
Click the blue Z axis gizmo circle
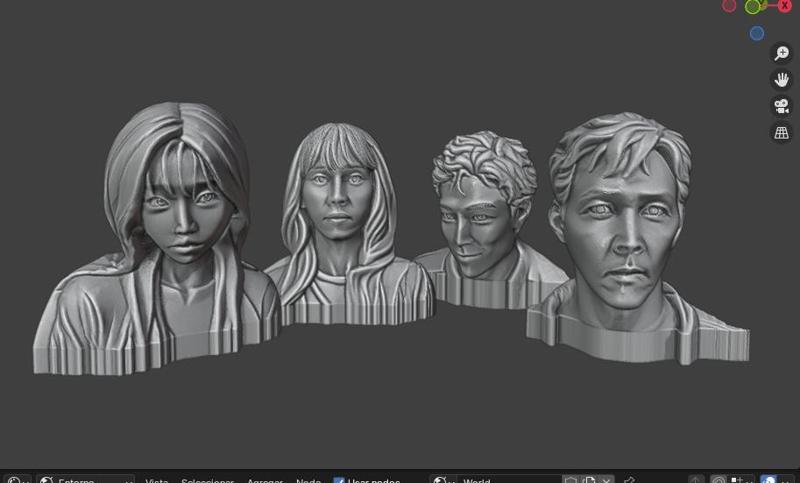click(x=757, y=33)
